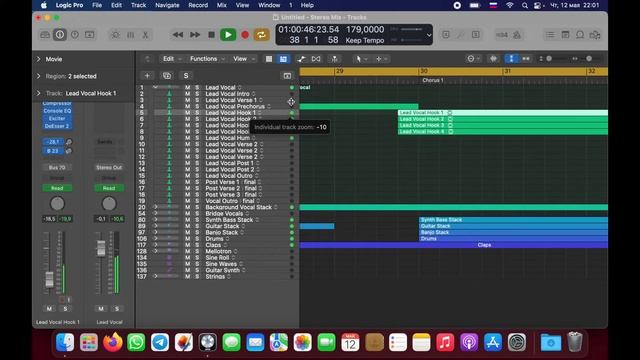Open the Functions menu in Tracks area

[x=207, y=59]
